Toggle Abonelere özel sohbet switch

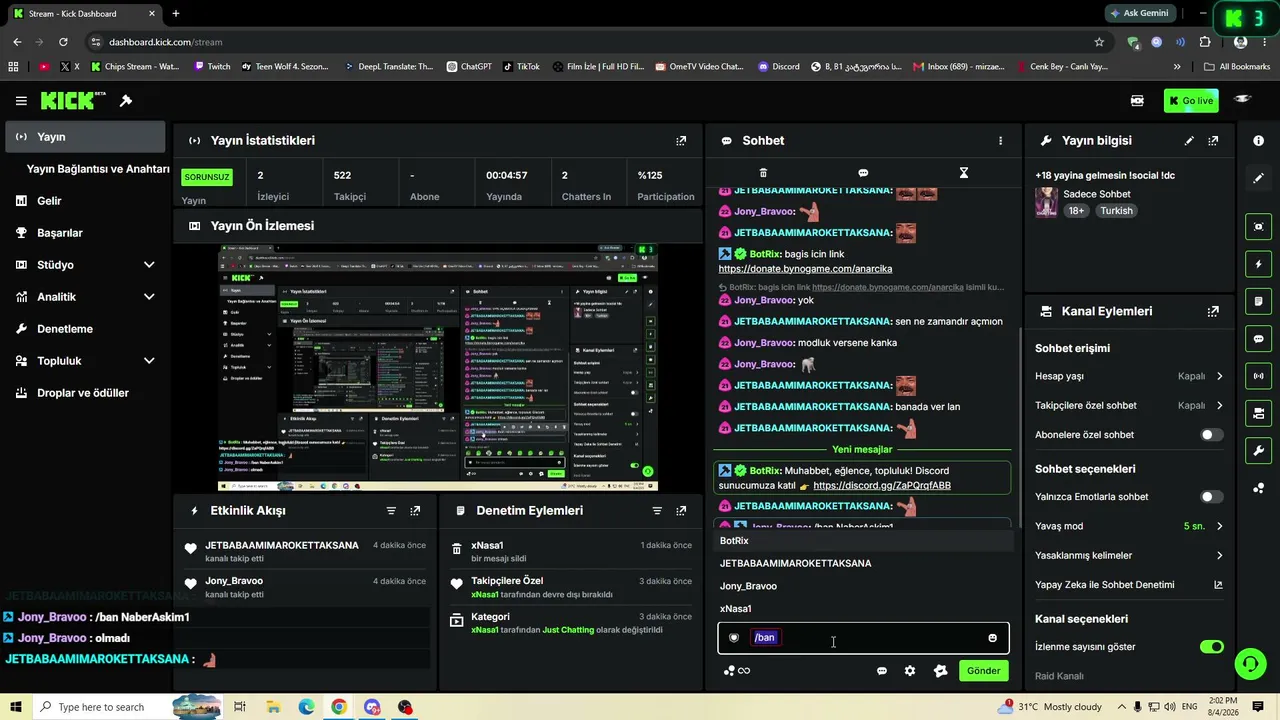point(1211,435)
